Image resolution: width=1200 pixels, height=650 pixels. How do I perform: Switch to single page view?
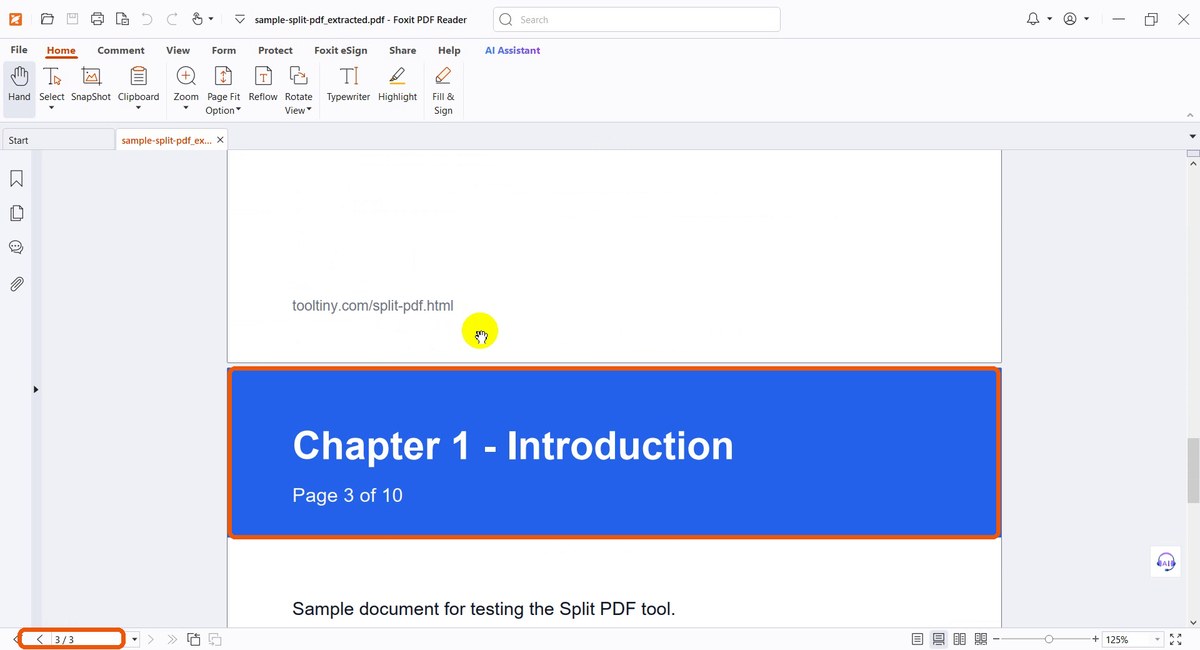click(x=917, y=639)
